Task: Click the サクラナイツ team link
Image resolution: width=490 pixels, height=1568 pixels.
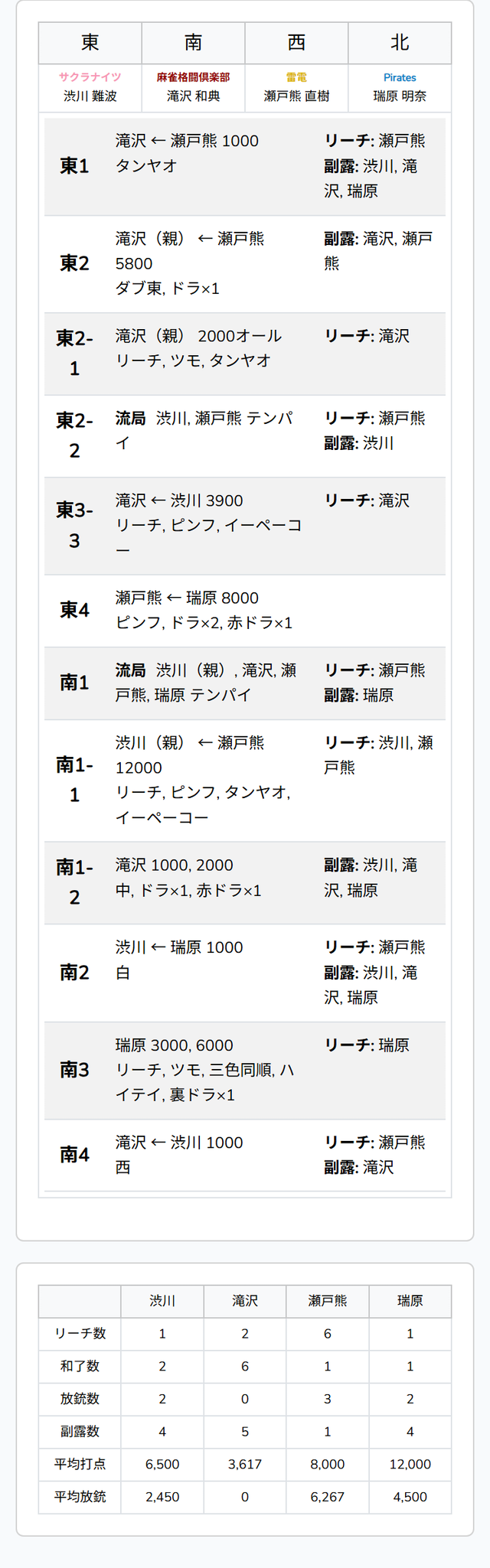Action: pyautogui.click(x=90, y=77)
